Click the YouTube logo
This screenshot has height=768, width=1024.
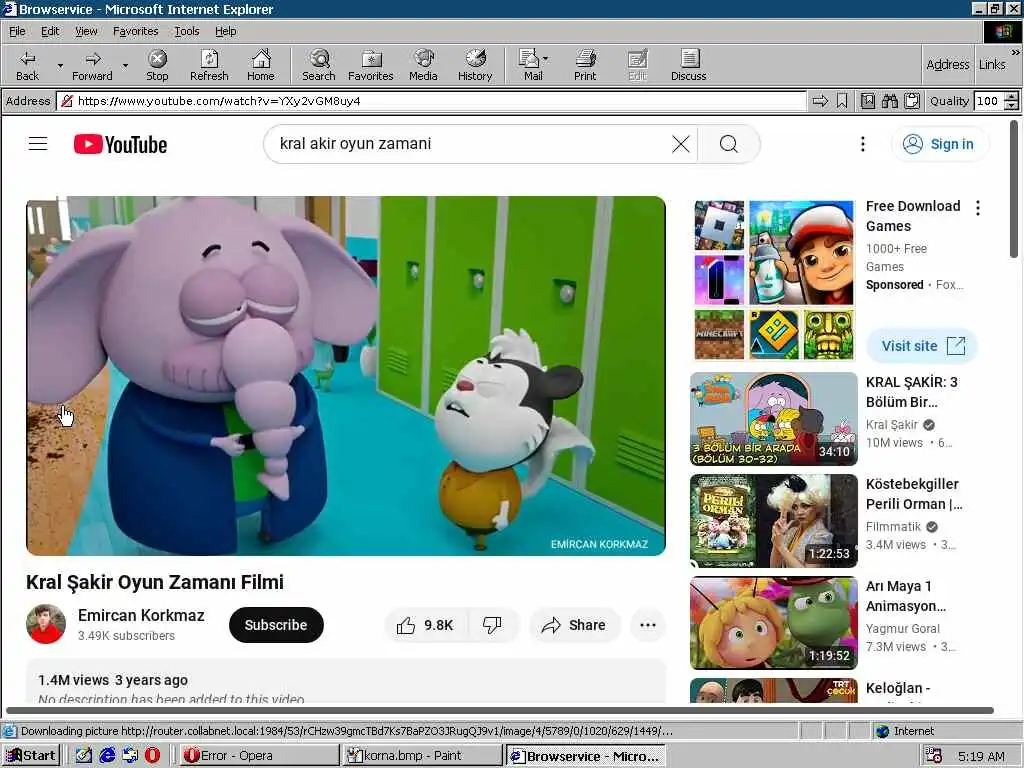pyautogui.click(x=120, y=144)
